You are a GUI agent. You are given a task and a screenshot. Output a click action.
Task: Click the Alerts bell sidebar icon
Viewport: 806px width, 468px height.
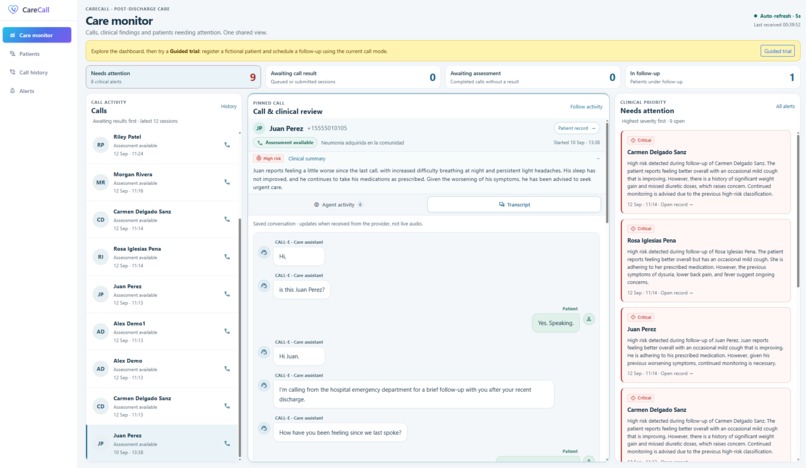pos(12,91)
